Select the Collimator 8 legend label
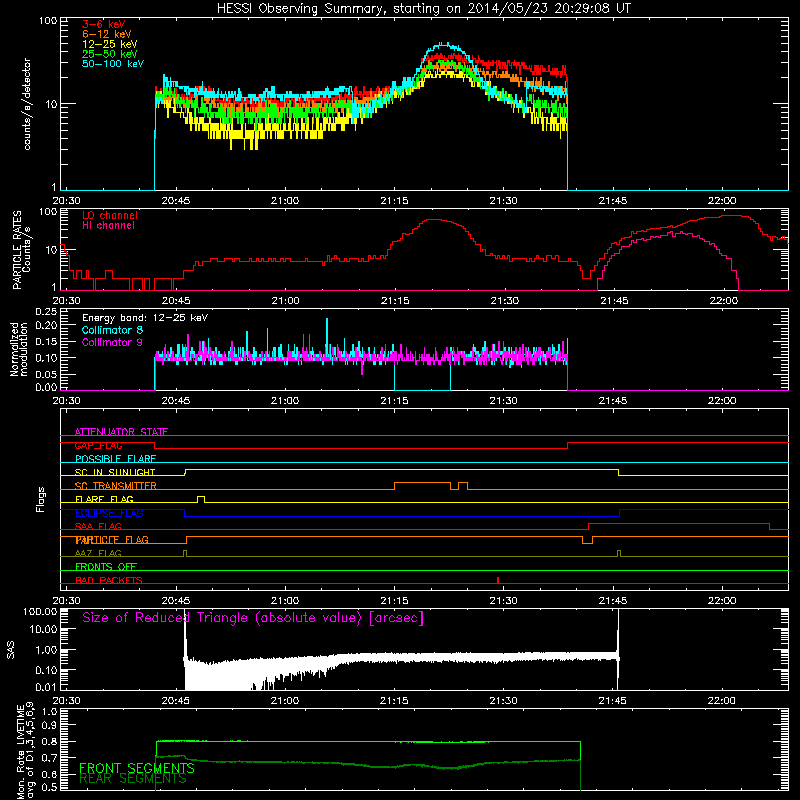The width and height of the screenshot is (800, 800). click(x=112, y=330)
